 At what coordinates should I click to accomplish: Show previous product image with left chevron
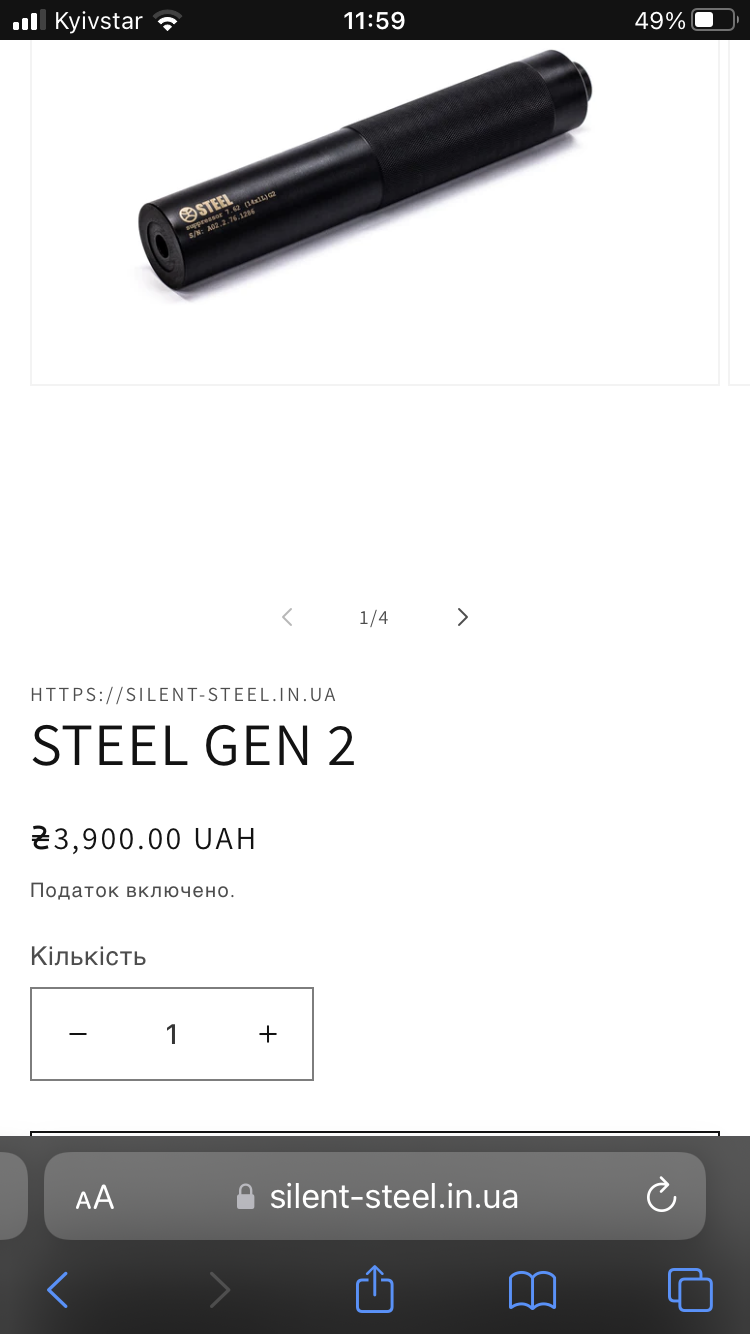287,617
